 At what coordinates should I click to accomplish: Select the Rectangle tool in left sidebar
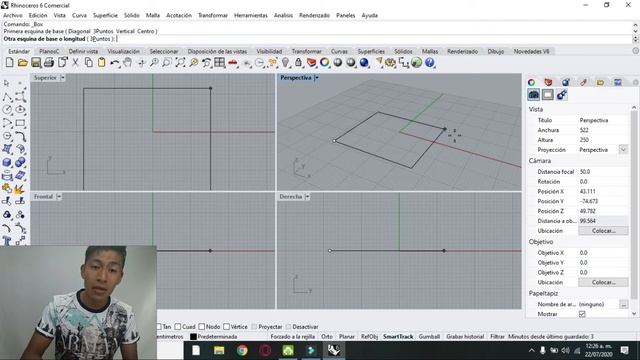20,123
